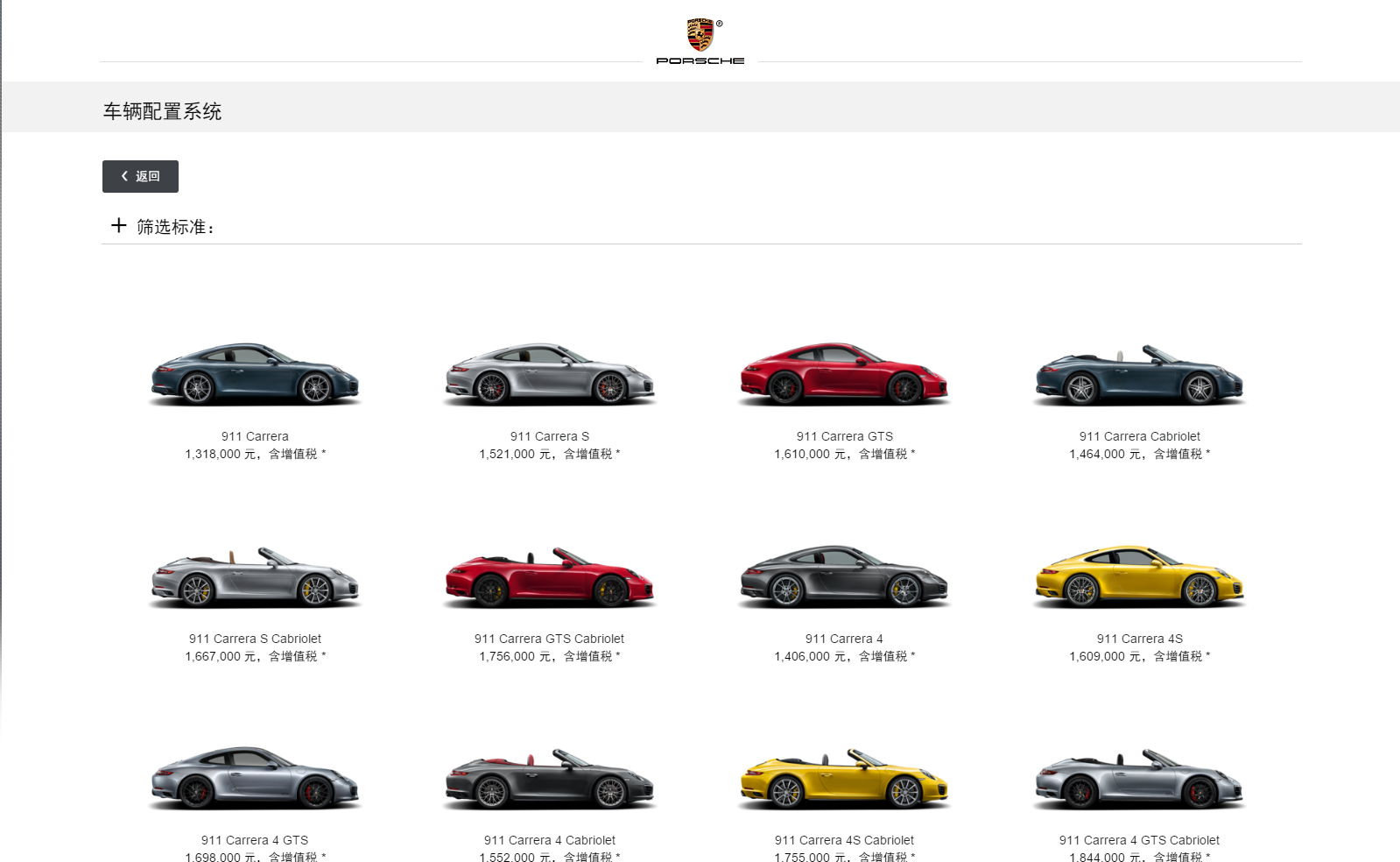Select the yellow 911 Carrera 4S image
The width and height of the screenshot is (1400, 862).
[1139, 577]
